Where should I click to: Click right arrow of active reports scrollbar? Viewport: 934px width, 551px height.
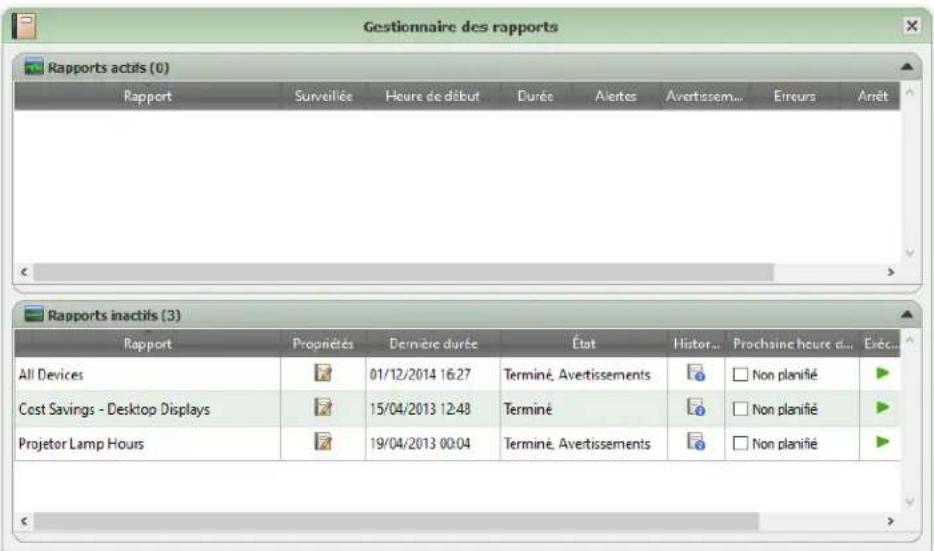891,272
